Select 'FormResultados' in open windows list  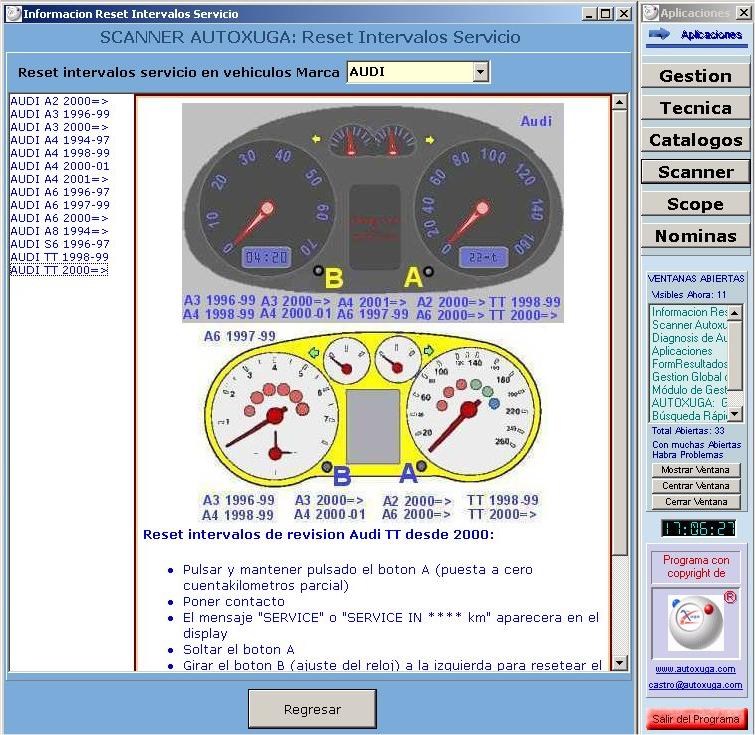click(689, 364)
